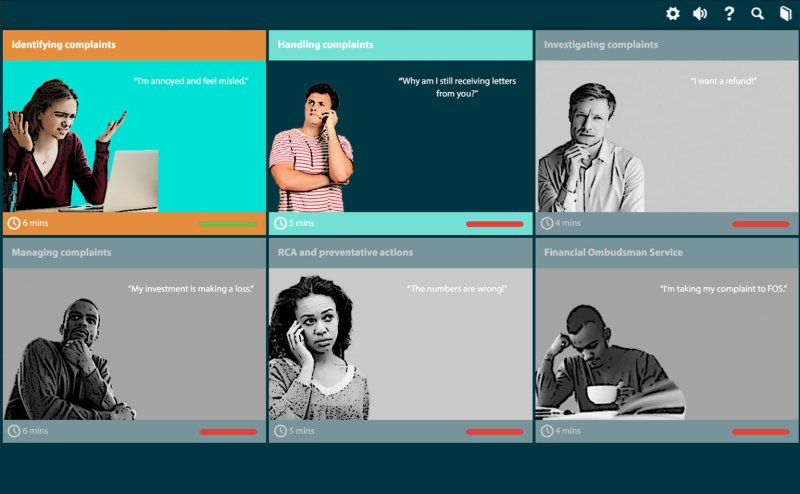Click the man with coffee cup image
This screenshot has width=800, height=494.
(610, 362)
